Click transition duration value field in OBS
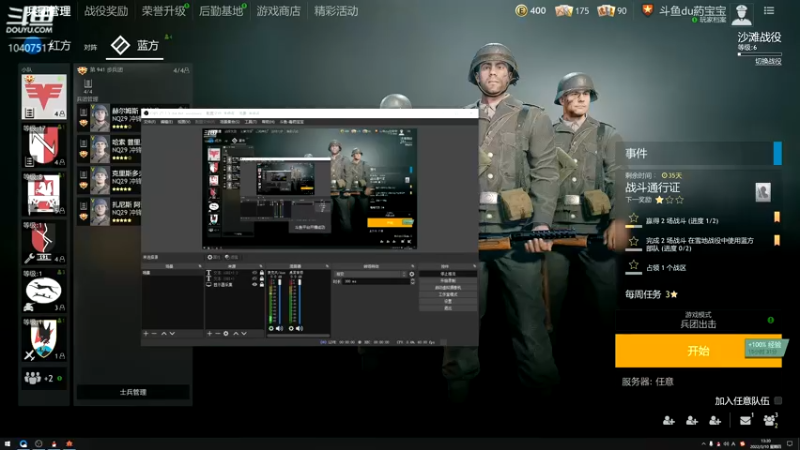Viewport: 800px width, 450px height. pos(376,281)
